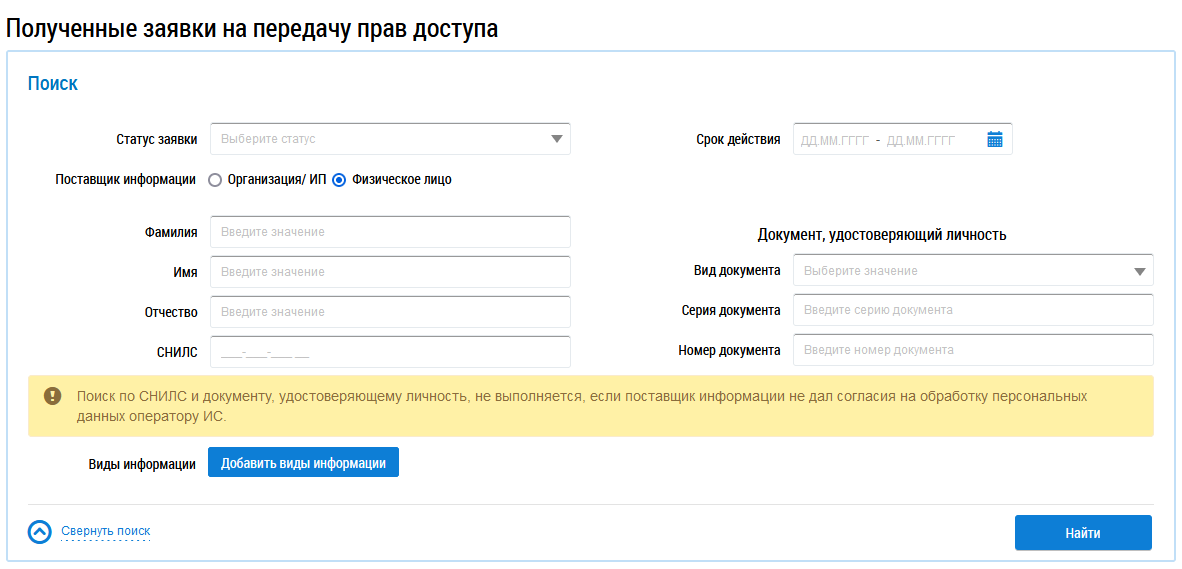Click the start date ДД.ММ.ГГГГ field
The height and width of the screenshot is (569, 1182).
tap(835, 140)
